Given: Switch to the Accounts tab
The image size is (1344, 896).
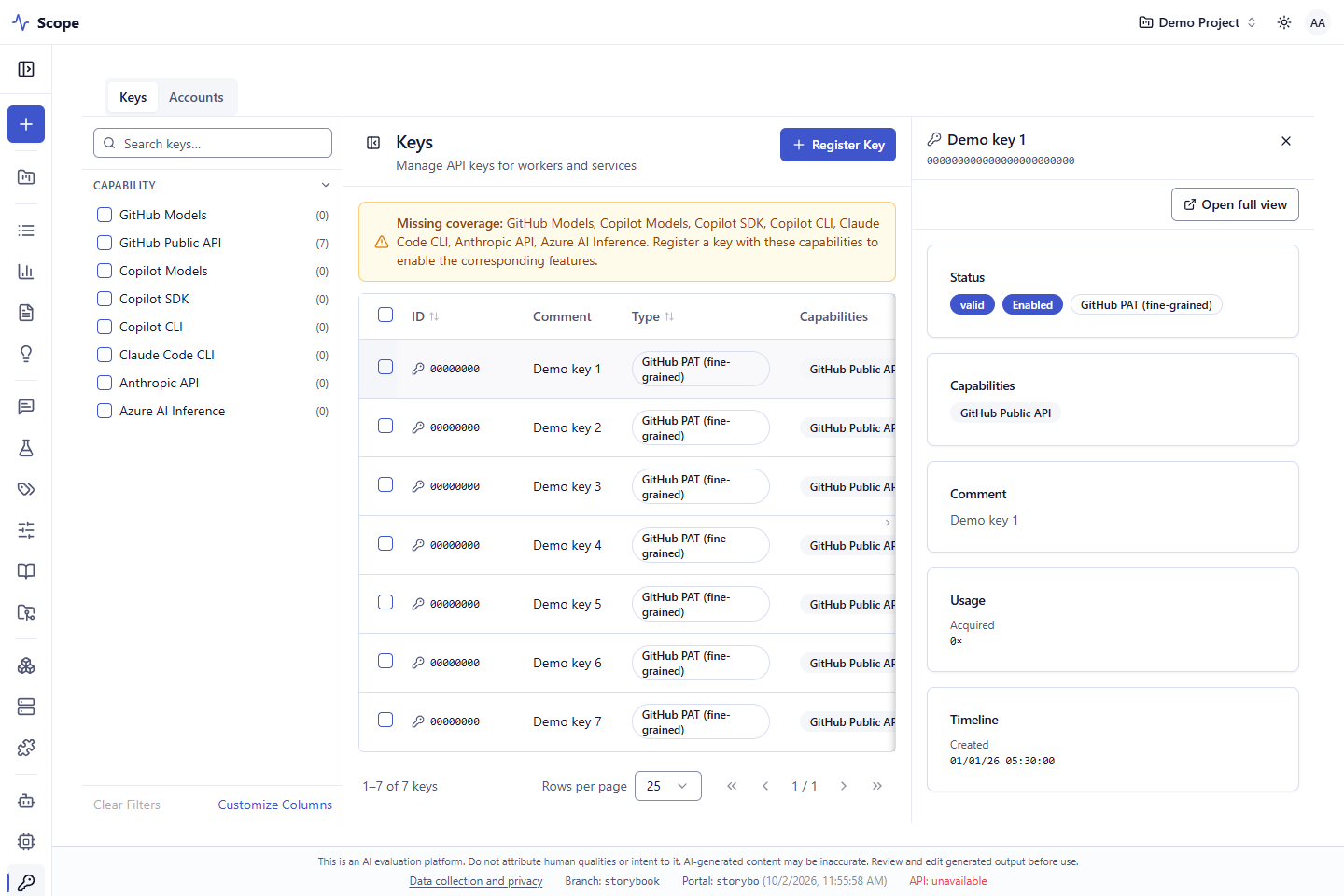Looking at the screenshot, I should [x=196, y=97].
